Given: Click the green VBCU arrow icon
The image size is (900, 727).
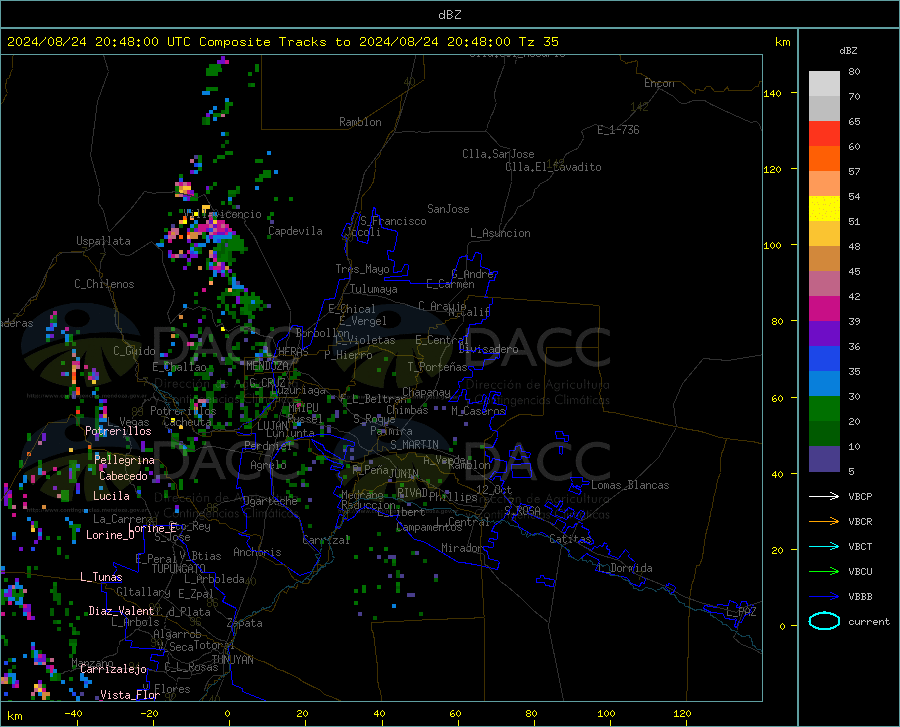Looking at the screenshot, I should [824, 572].
